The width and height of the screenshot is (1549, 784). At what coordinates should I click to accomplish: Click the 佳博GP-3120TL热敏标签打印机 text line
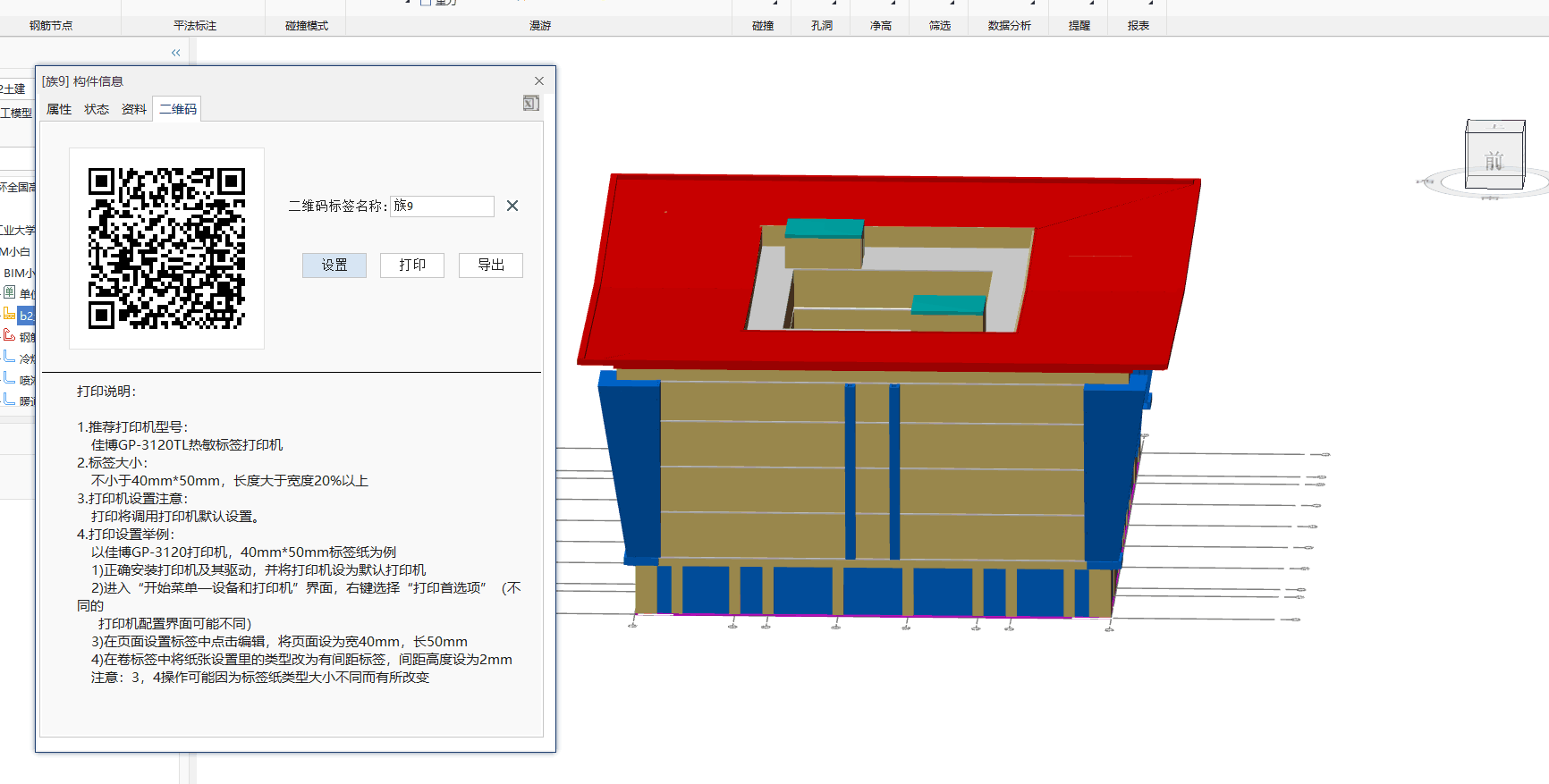pyautogui.click(x=187, y=445)
